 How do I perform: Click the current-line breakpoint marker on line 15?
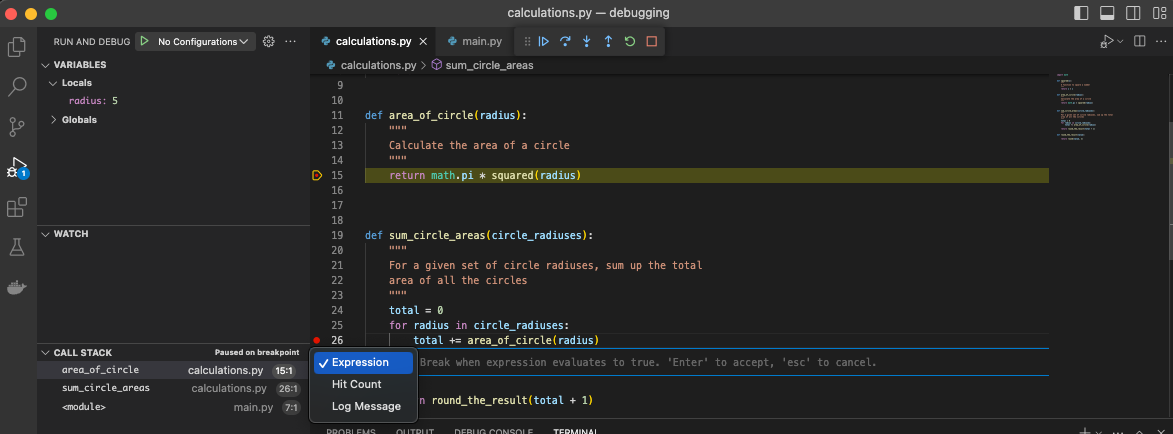coord(317,175)
